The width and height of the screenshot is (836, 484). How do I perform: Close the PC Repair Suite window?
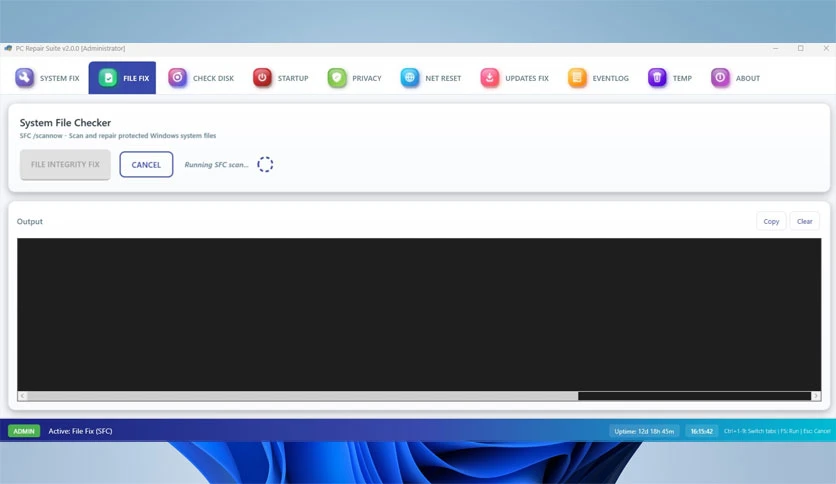(x=826, y=48)
